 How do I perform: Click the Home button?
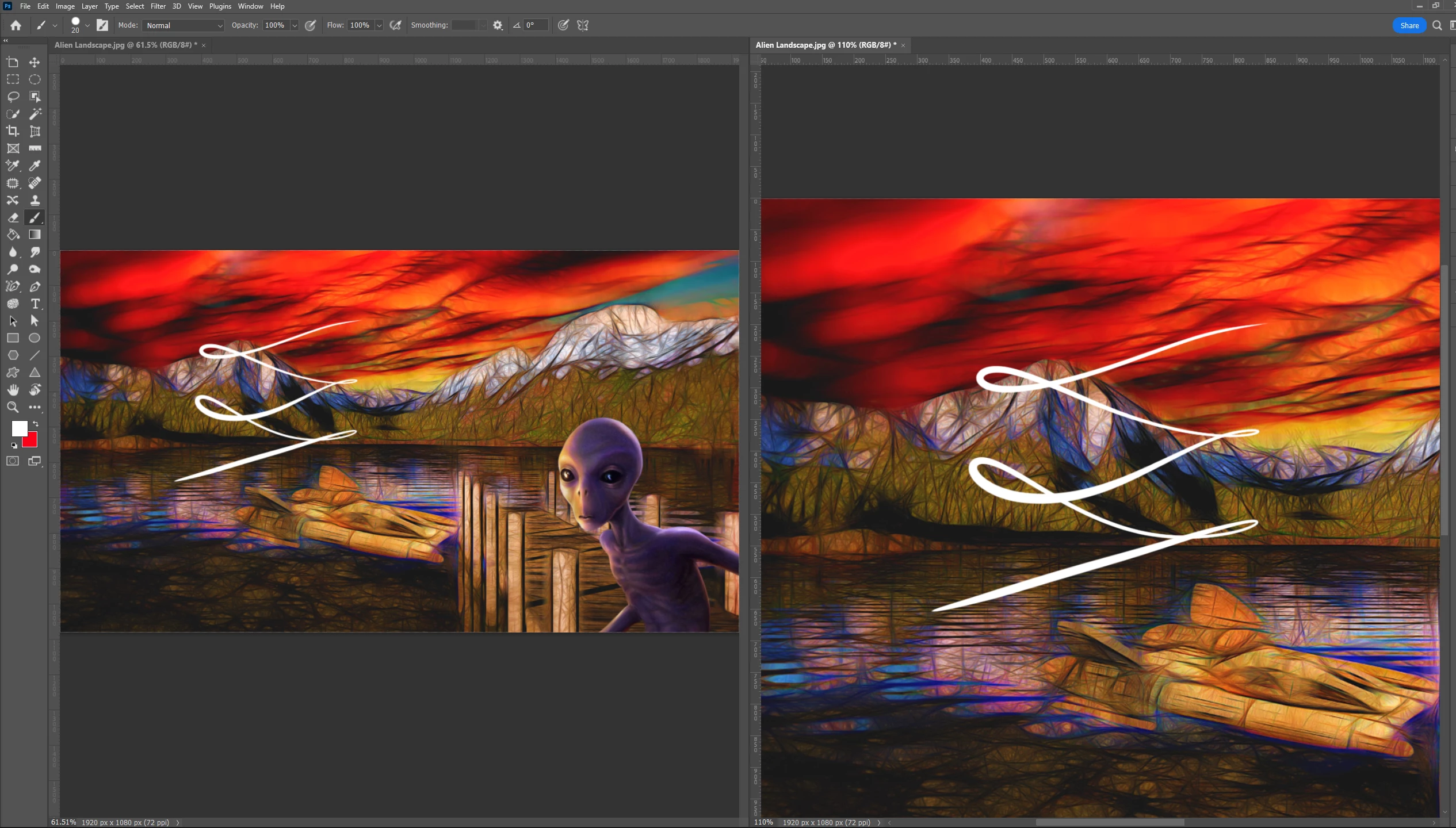(16, 25)
